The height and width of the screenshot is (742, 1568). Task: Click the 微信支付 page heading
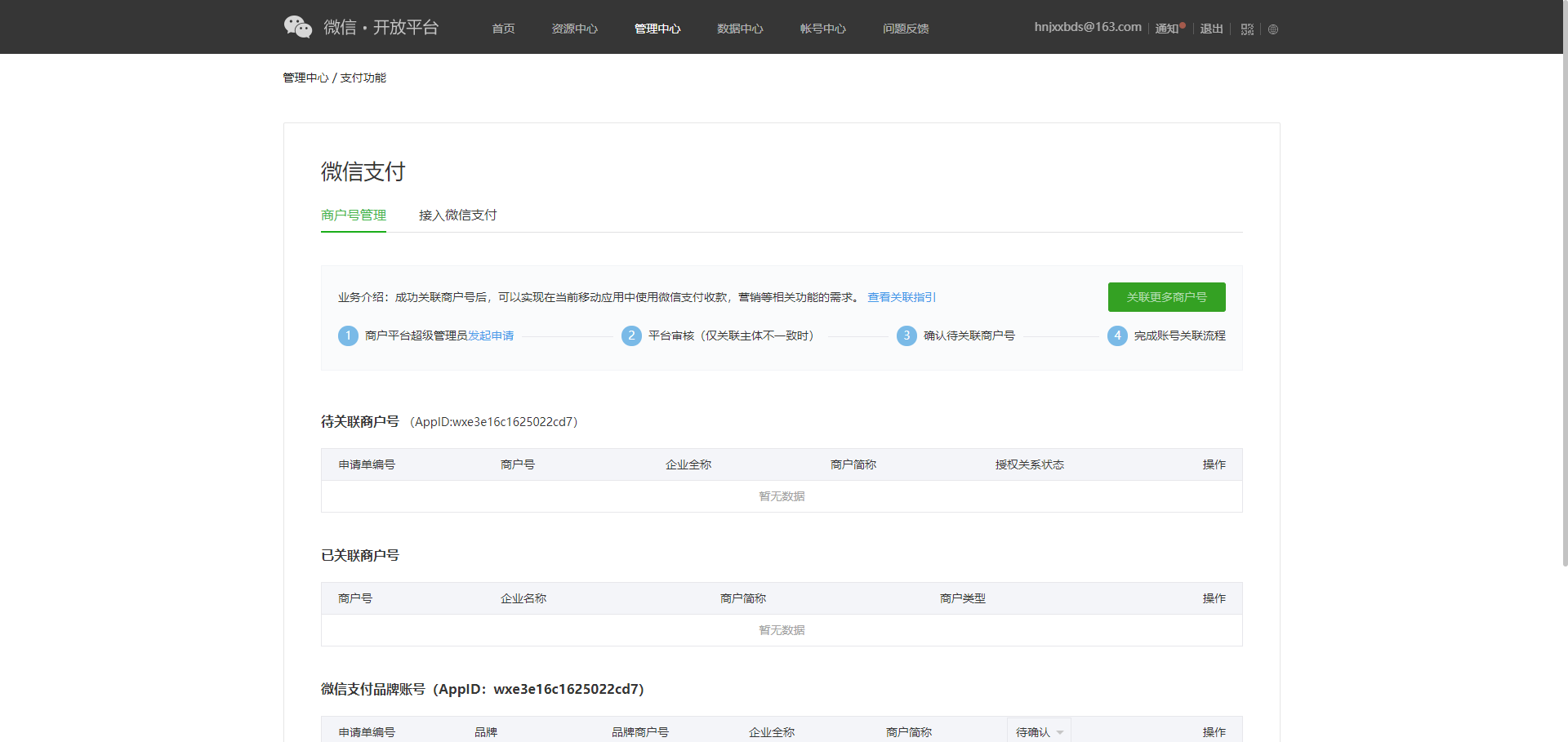click(363, 171)
